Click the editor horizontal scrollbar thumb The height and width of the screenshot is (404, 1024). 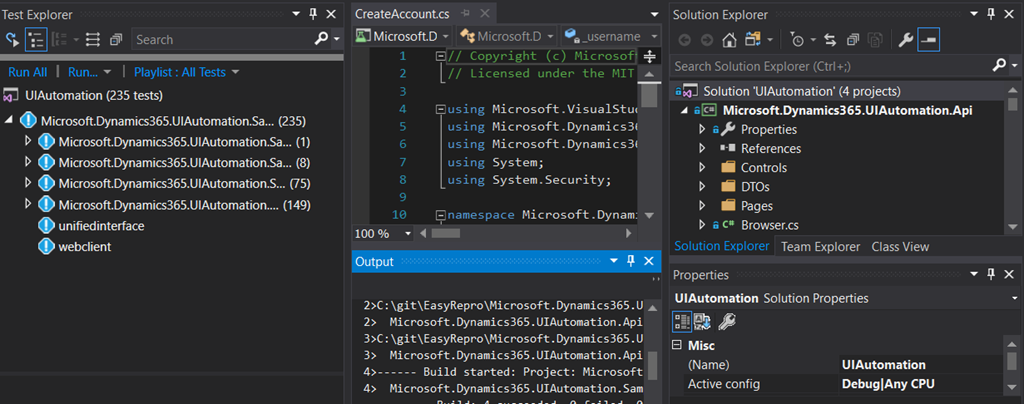(448, 233)
